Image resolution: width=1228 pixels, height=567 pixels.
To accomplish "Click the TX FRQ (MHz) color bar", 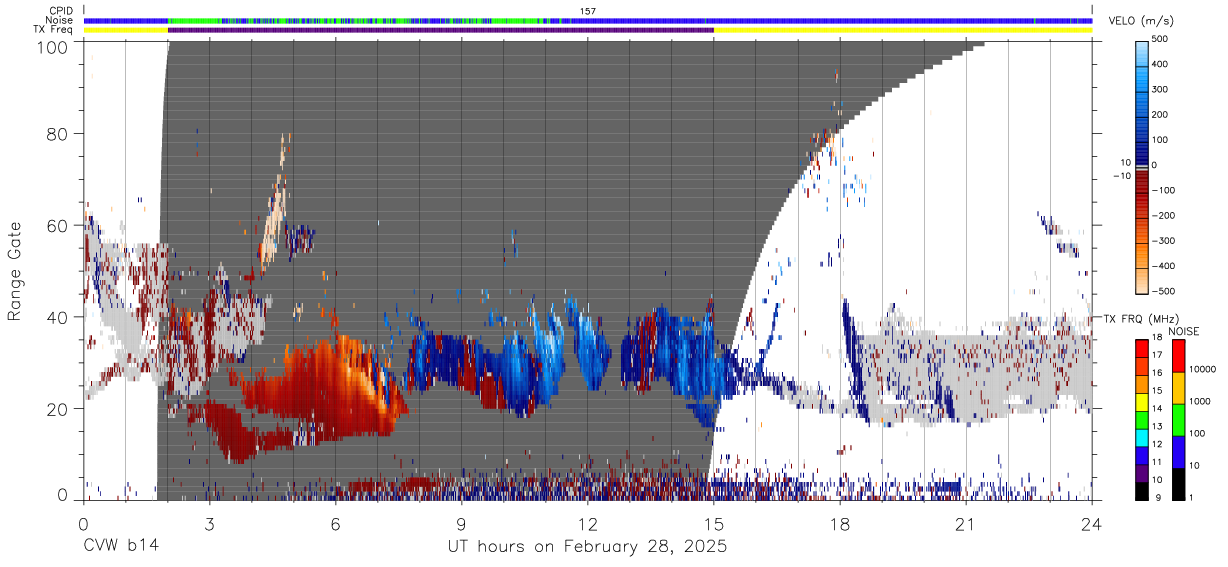I will click(x=1142, y=419).
